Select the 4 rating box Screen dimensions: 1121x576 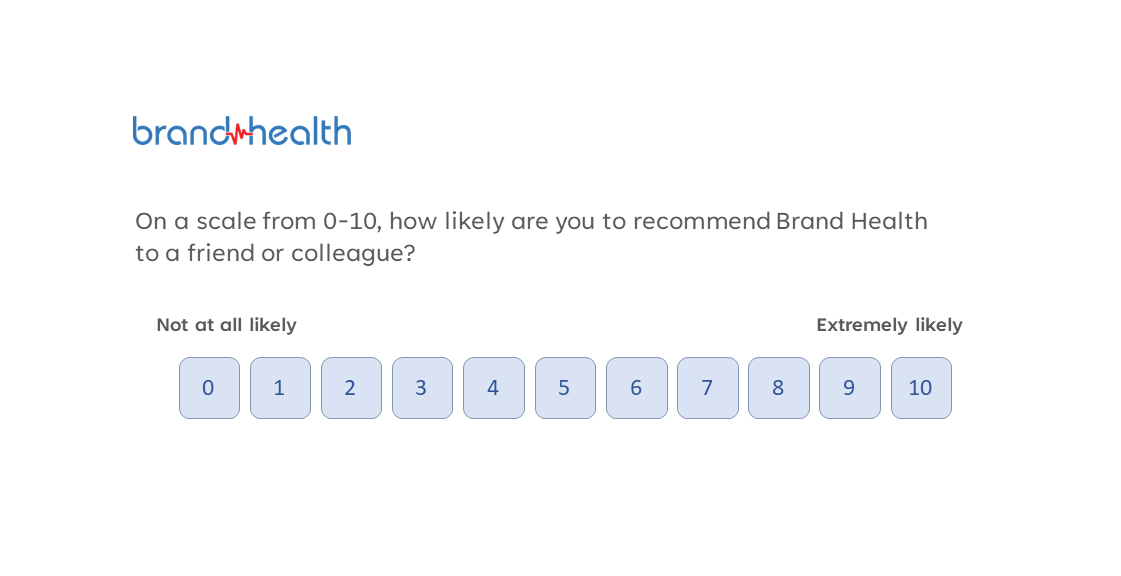[x=493, y=388]
